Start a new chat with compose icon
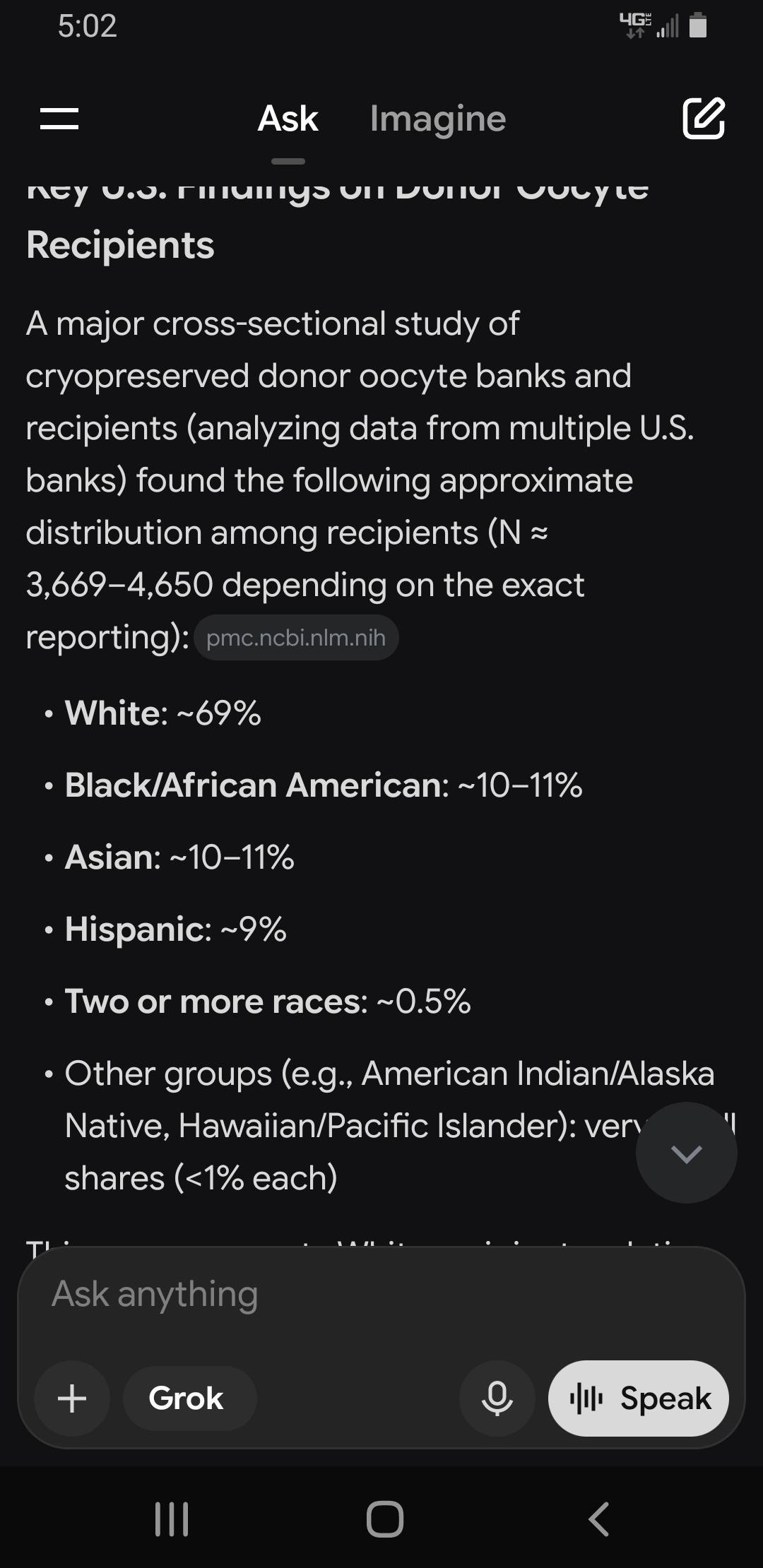Viewport: 763px width, 1568px height. coord(703,118)
